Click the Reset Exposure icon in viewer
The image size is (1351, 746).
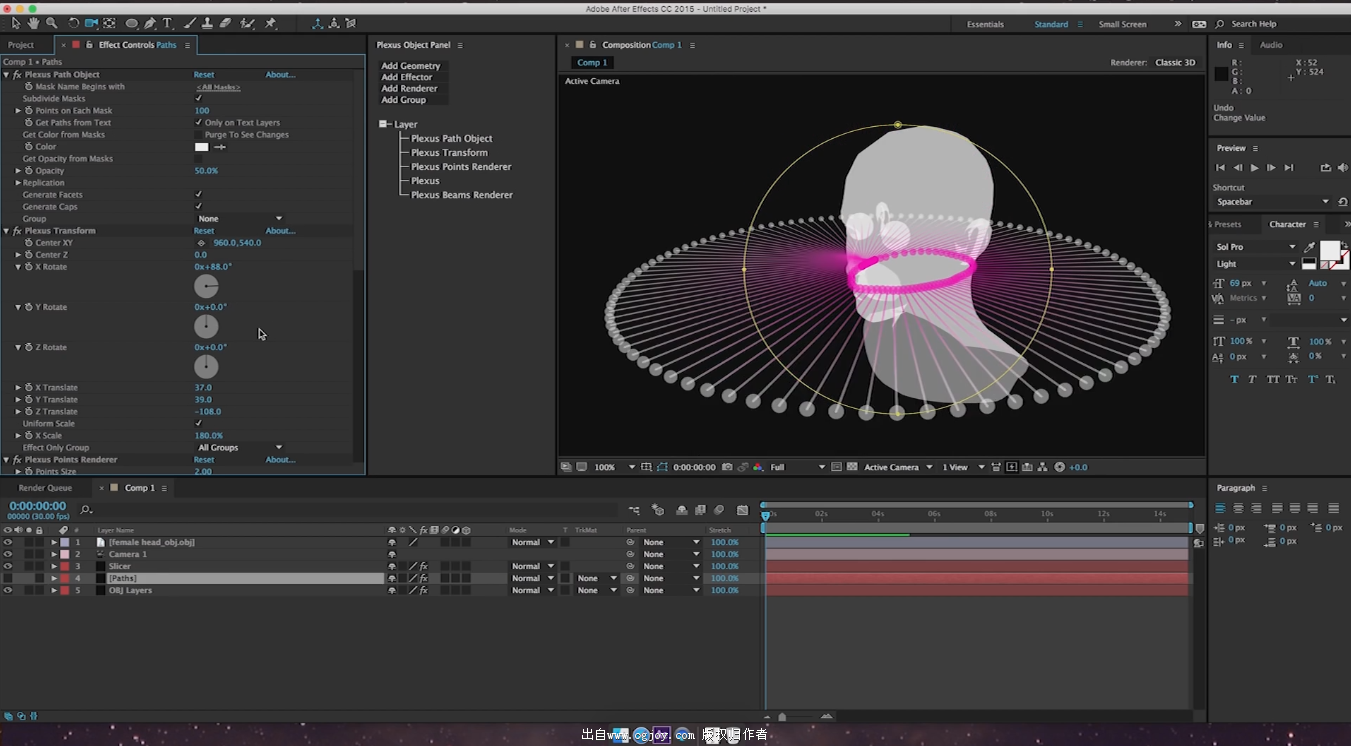pos(1059,467)
